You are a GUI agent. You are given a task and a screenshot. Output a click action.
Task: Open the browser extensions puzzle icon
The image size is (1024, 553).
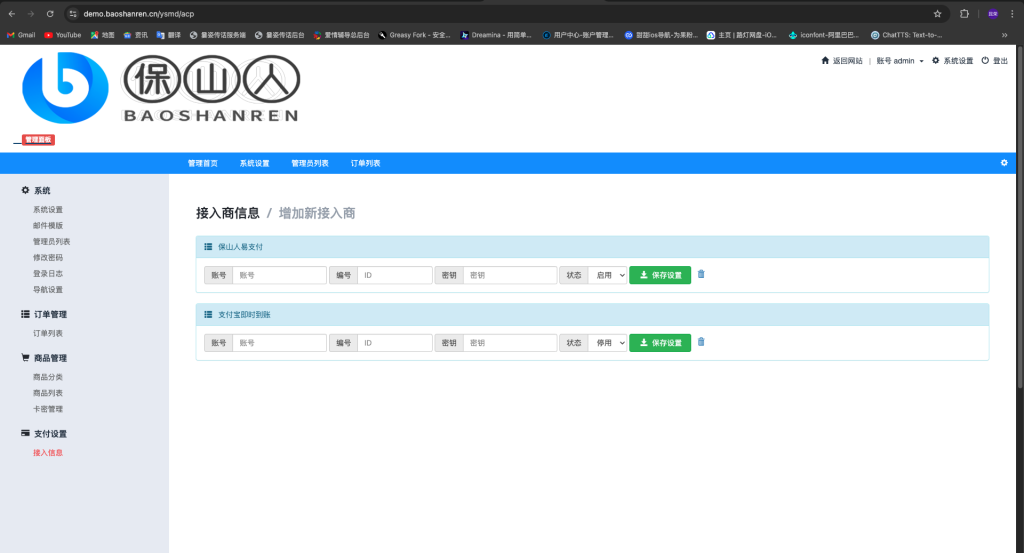(965, 14)
